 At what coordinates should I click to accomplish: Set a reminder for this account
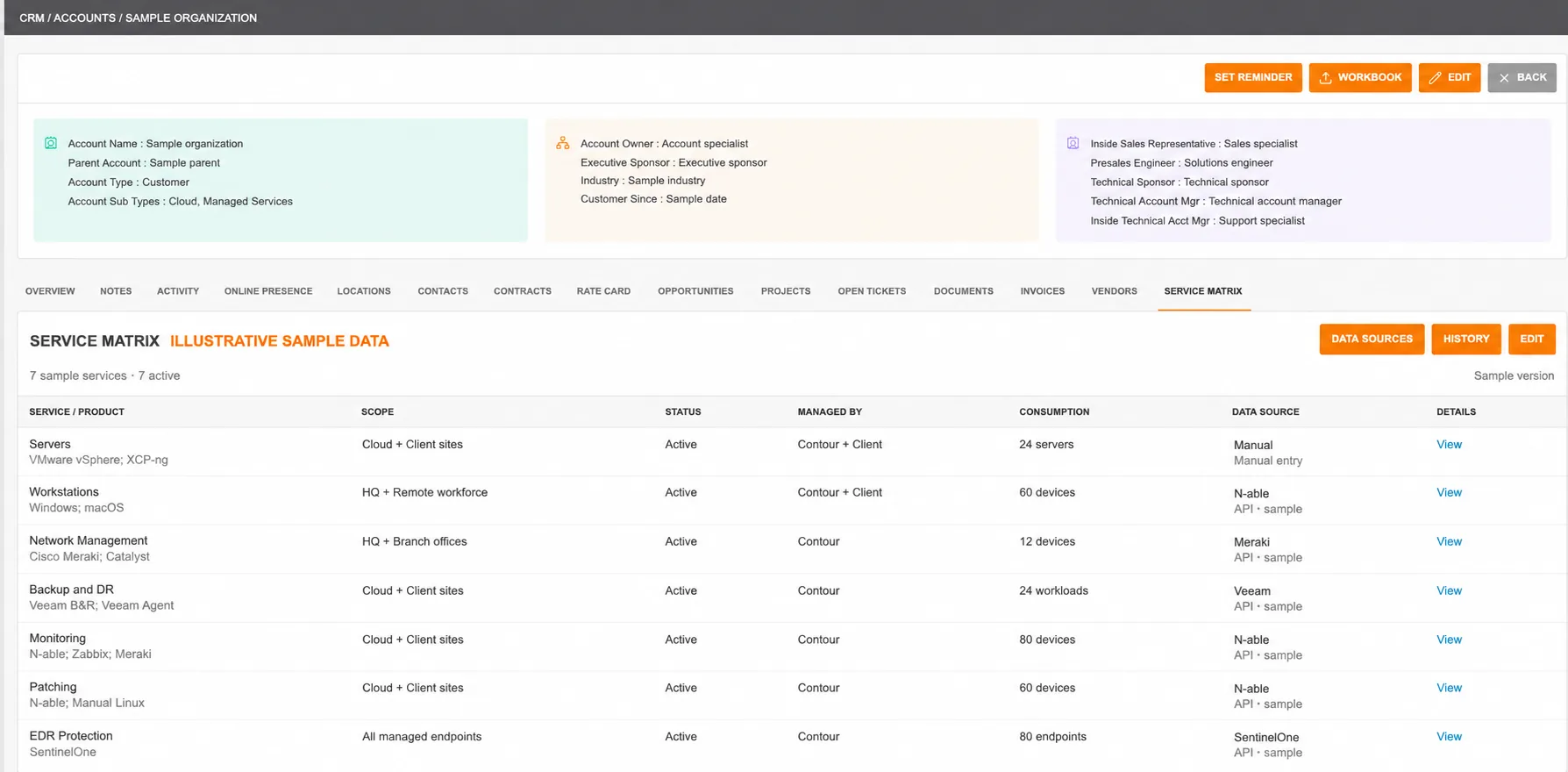[x=1253, y=77]
